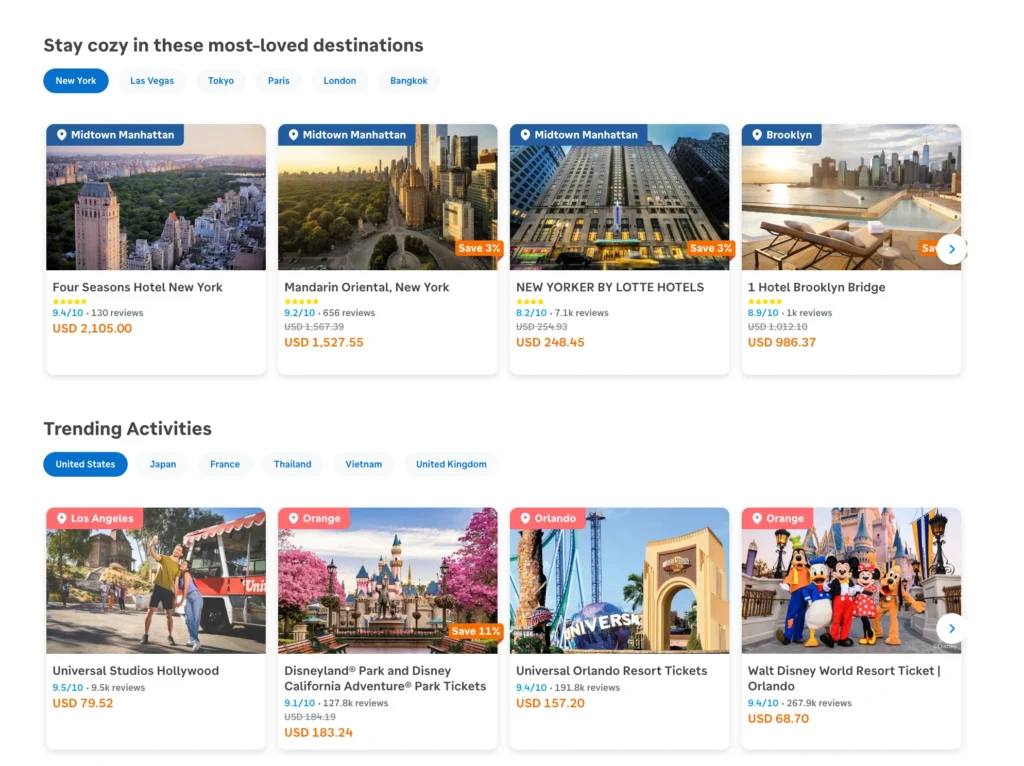Open the New Yorker by Lotte Hotels photo
1024x766 pixels.
(x=620, y=197)
